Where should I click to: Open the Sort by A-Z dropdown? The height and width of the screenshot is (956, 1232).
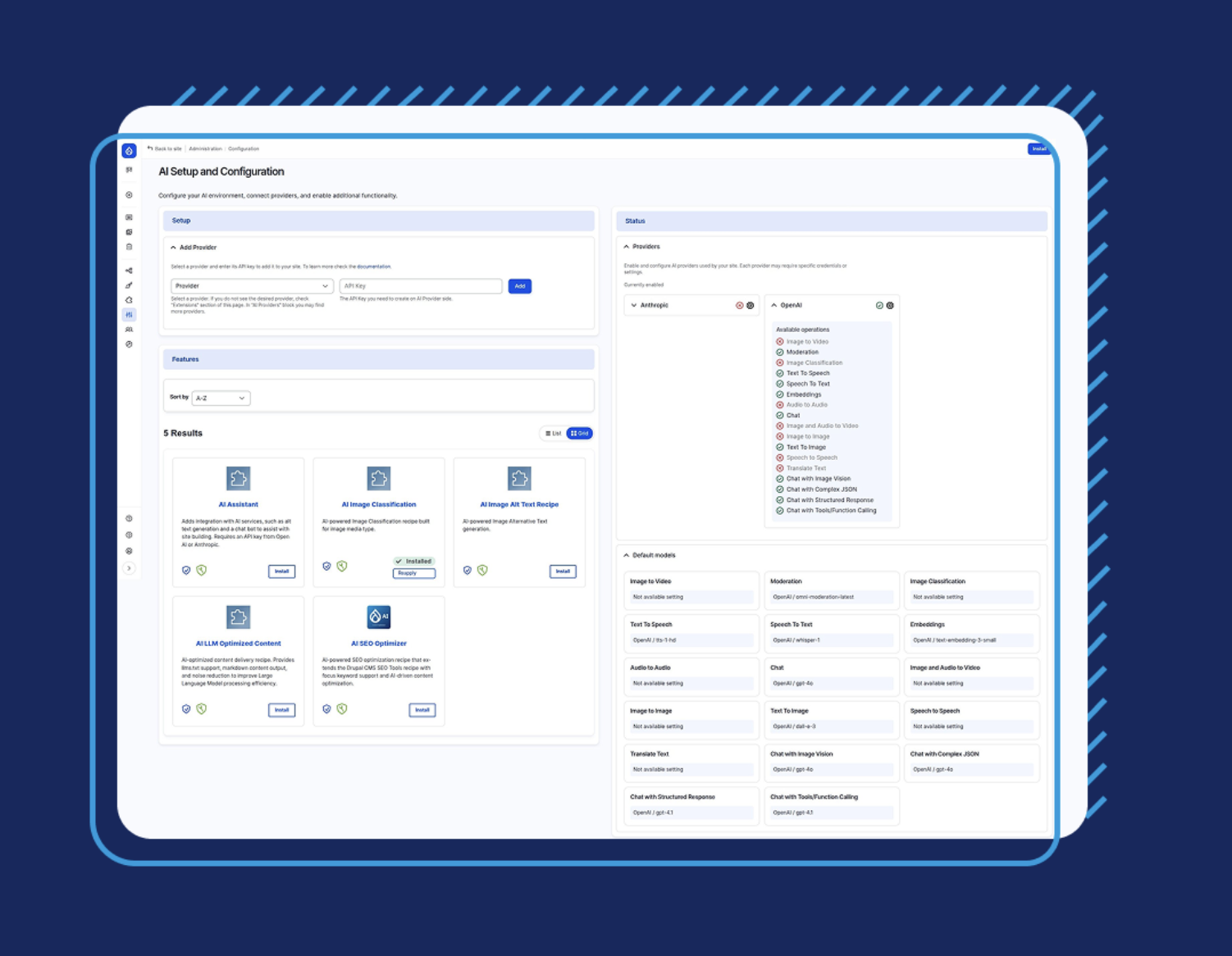tap(221, 398)
